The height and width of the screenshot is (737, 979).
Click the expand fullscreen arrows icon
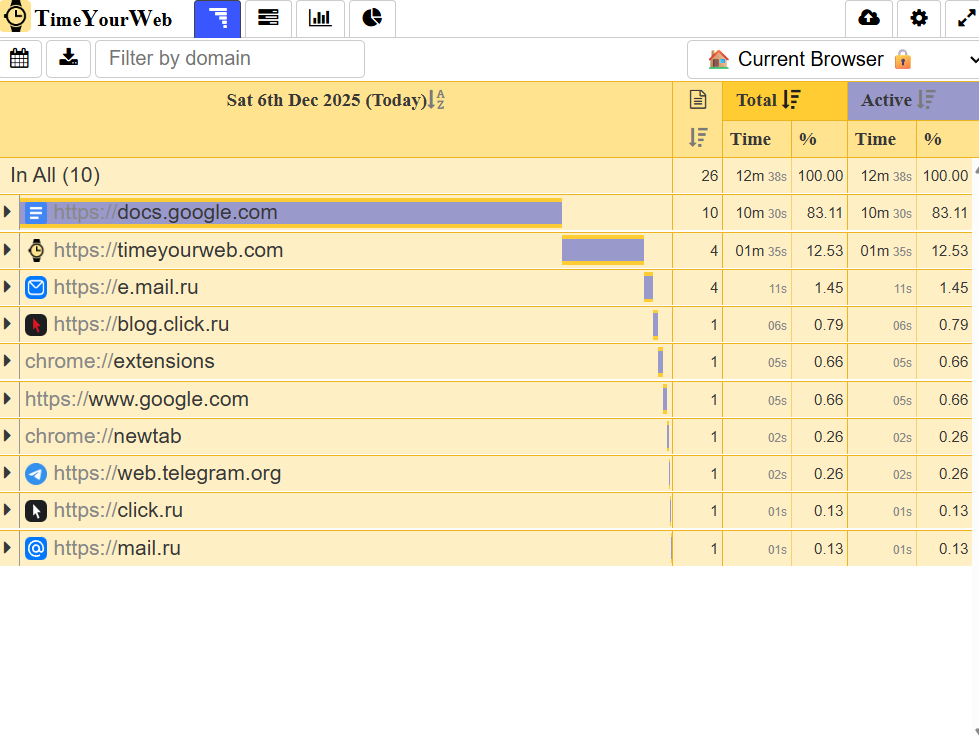965,19
